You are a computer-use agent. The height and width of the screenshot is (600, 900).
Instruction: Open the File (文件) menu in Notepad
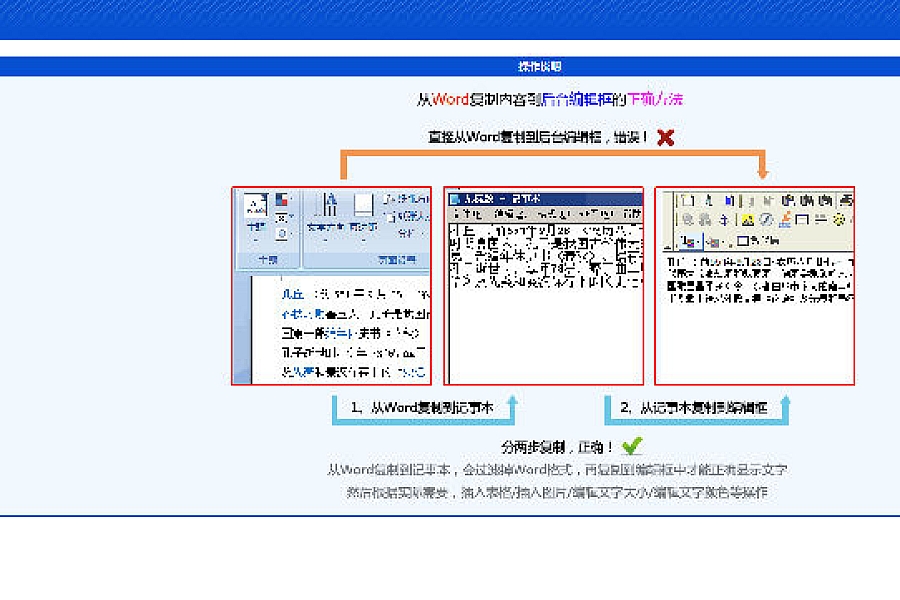(x=468, y=214)
